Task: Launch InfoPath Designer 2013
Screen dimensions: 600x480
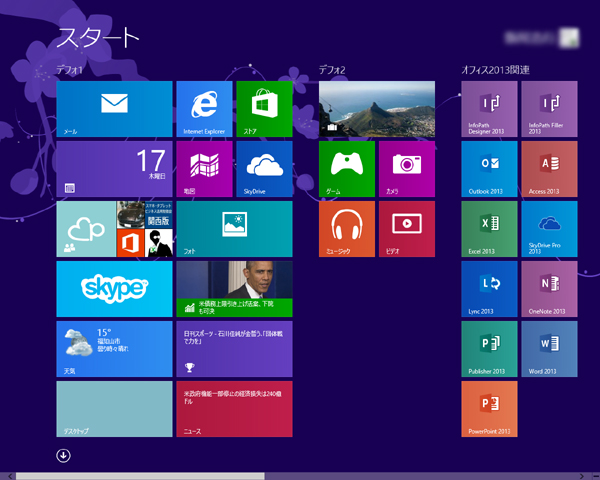Action: (x=489, y=109)
